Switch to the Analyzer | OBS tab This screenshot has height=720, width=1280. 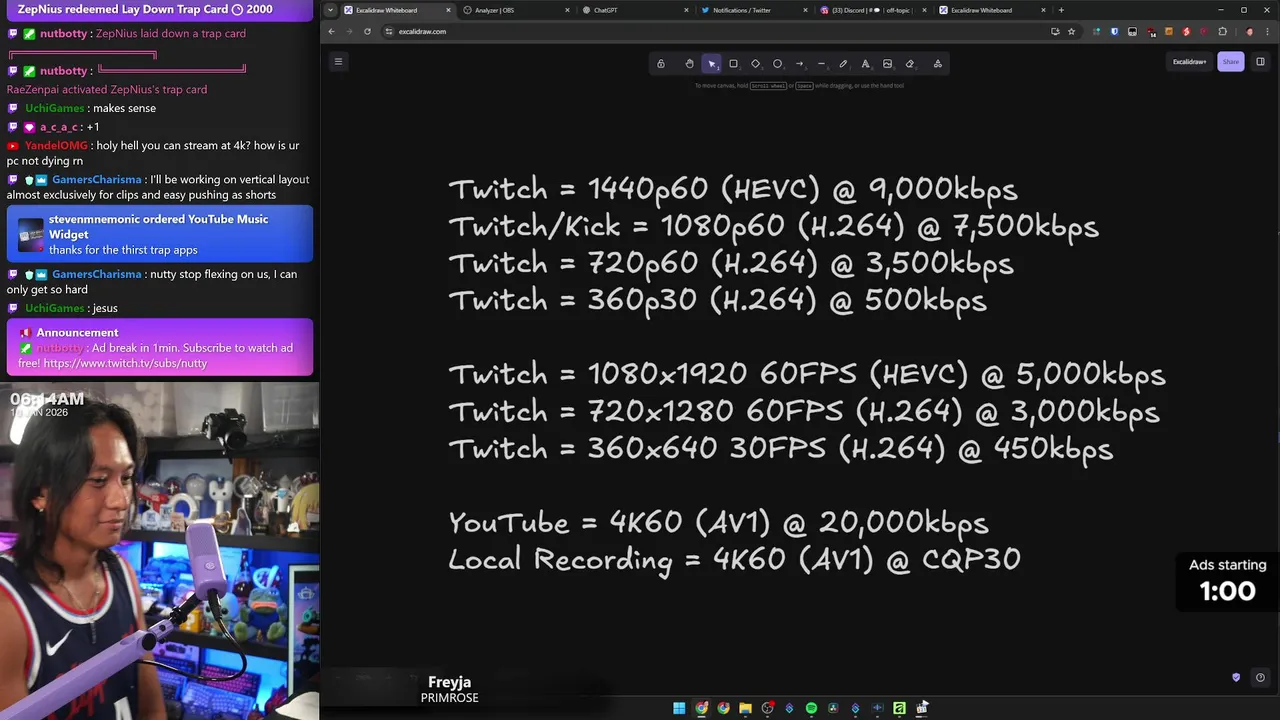coord(514,10)
